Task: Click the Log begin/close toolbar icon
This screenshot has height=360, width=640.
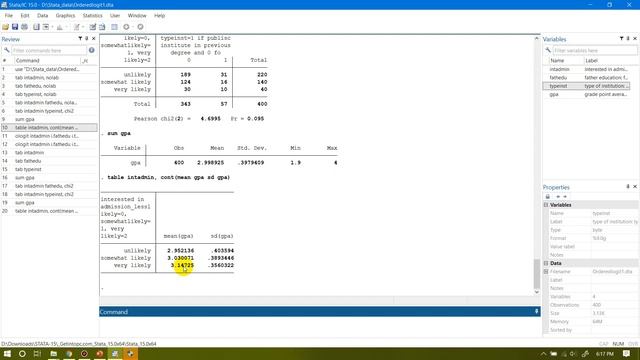Action: tap(36, 27)
